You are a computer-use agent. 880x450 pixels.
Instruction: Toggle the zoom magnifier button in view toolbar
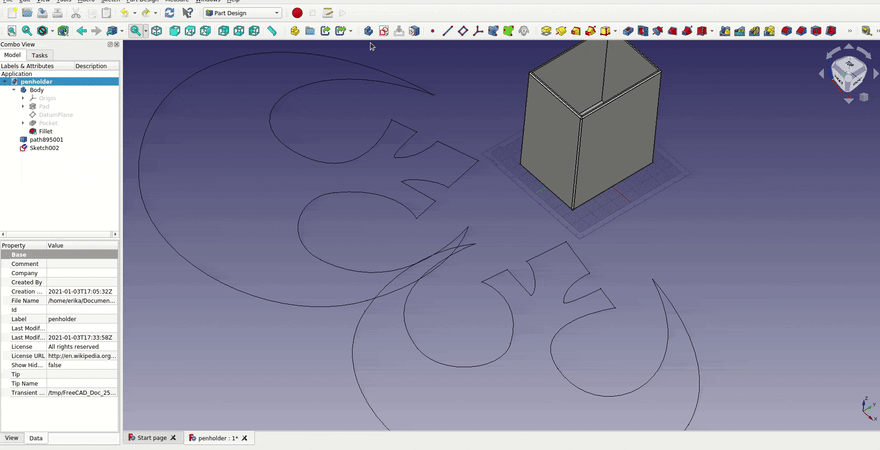pos(135,31)
